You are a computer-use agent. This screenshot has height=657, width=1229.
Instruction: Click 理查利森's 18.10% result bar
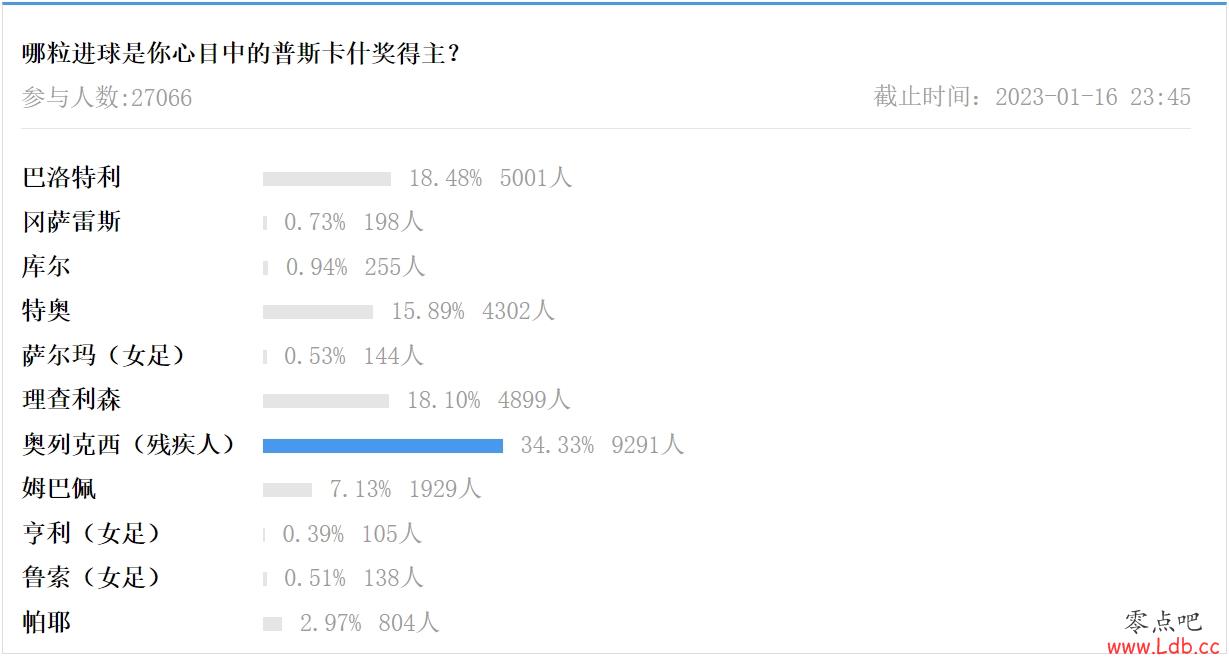[326, 401]
